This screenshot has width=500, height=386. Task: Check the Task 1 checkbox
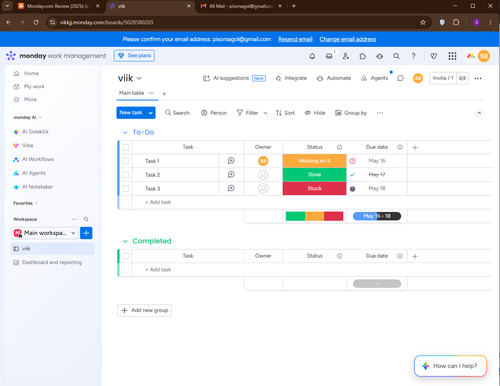coord(126,161)
